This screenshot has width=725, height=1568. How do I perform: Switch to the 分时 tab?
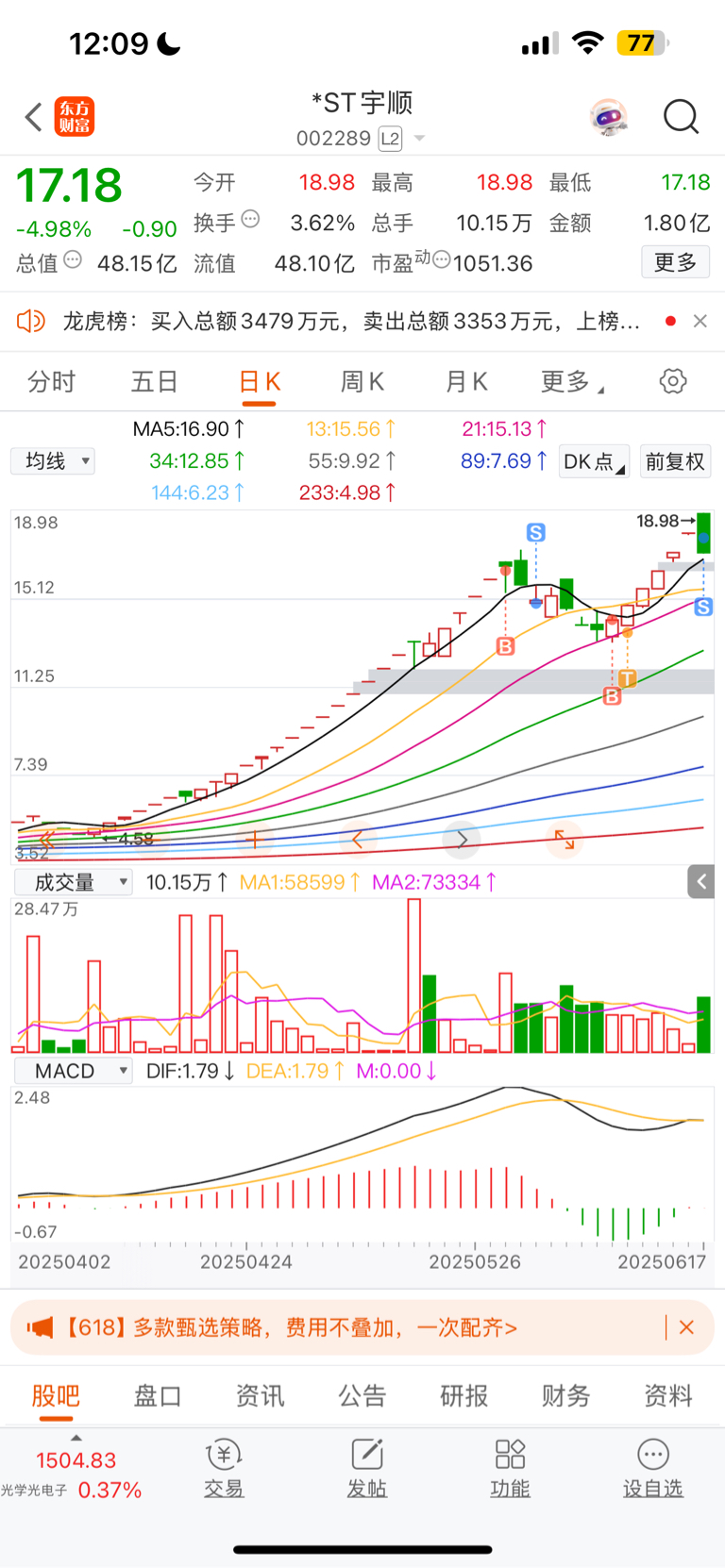click(52, 381)
